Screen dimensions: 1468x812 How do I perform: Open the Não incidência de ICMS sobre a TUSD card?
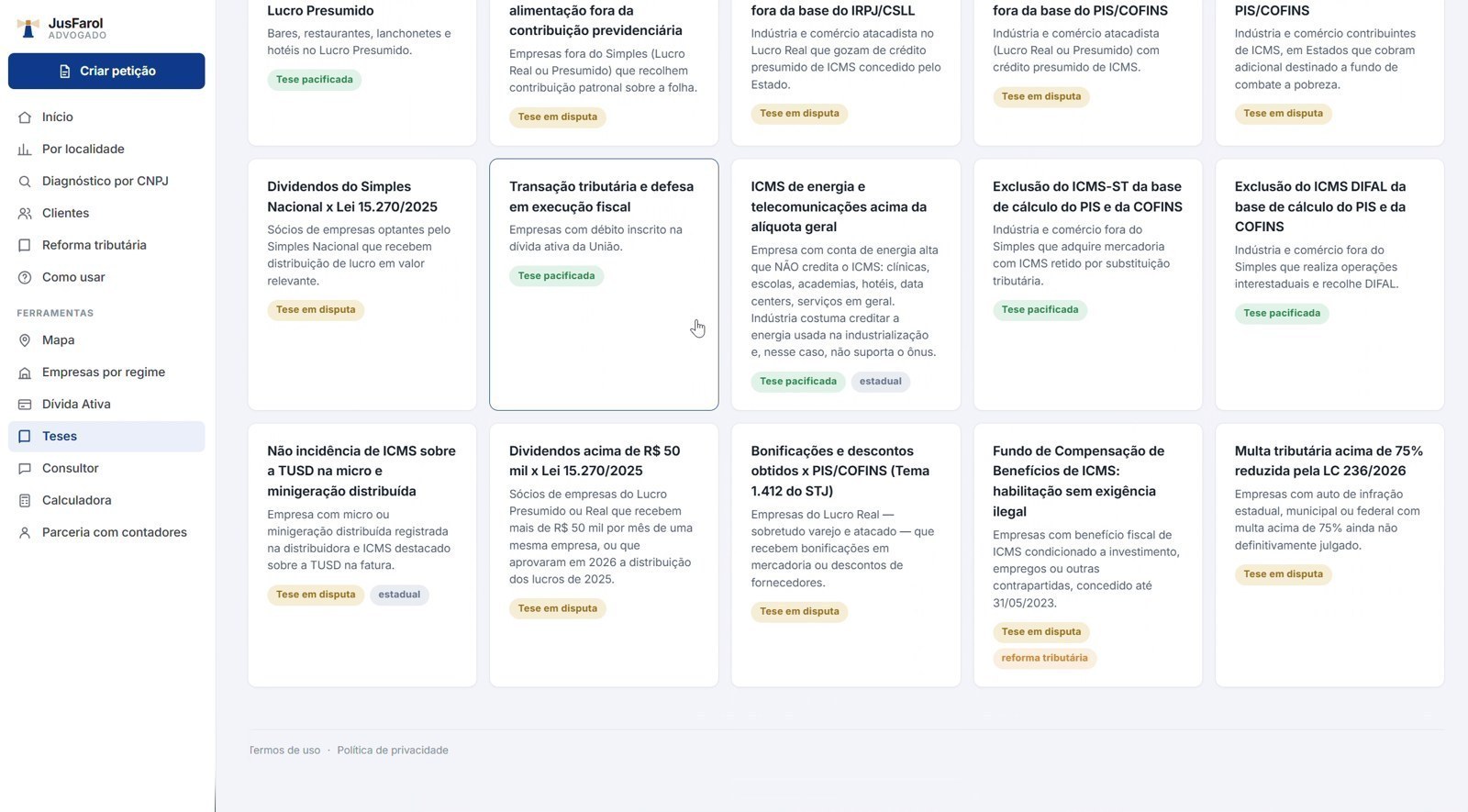(362, 555)
